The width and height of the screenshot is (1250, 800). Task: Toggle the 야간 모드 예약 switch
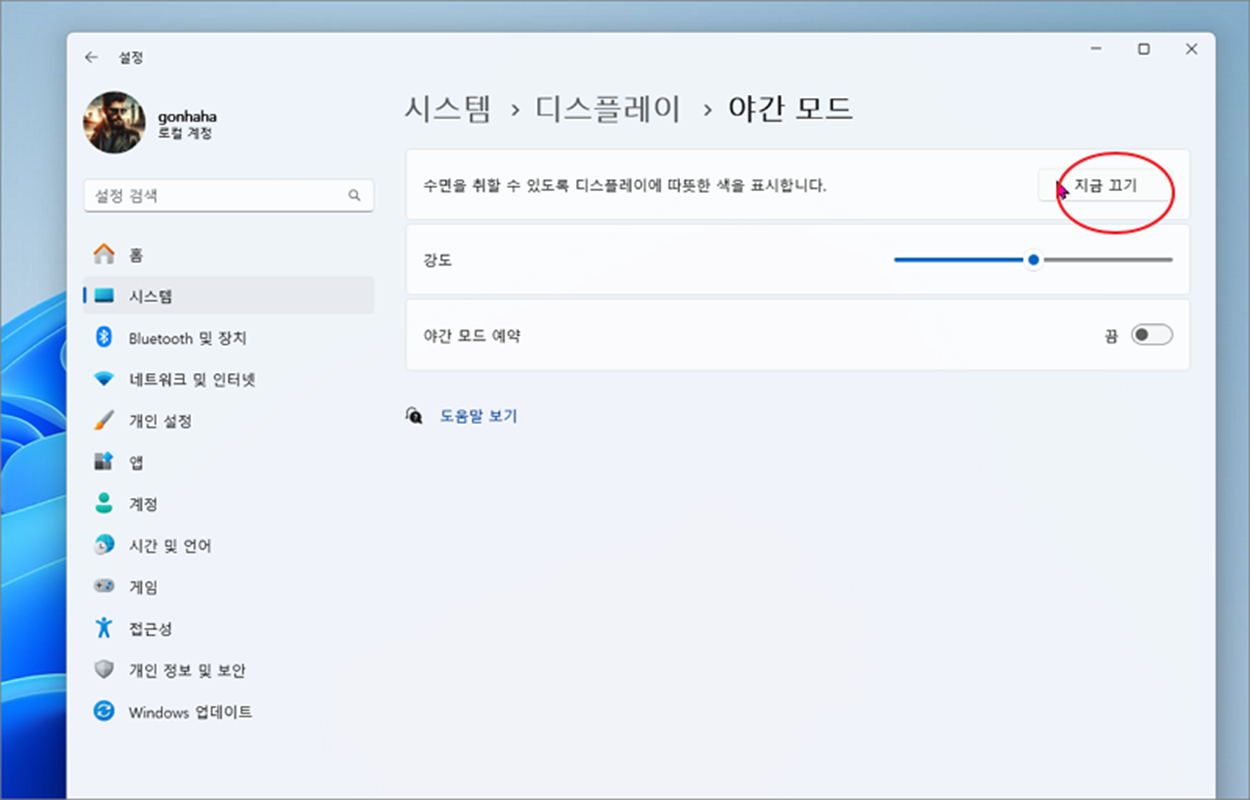coord(1151,336)
